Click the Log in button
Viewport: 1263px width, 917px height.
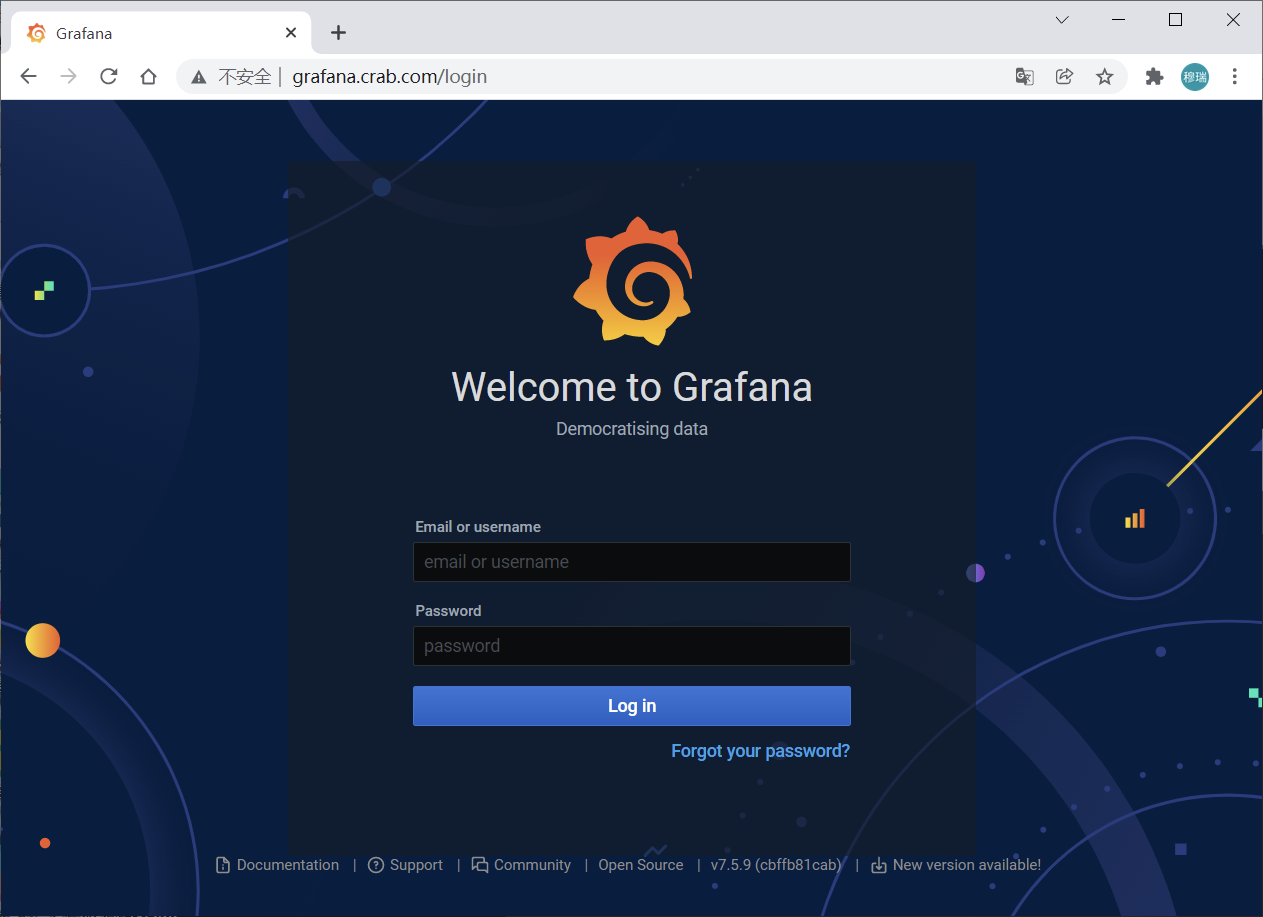tap(632, 706)
